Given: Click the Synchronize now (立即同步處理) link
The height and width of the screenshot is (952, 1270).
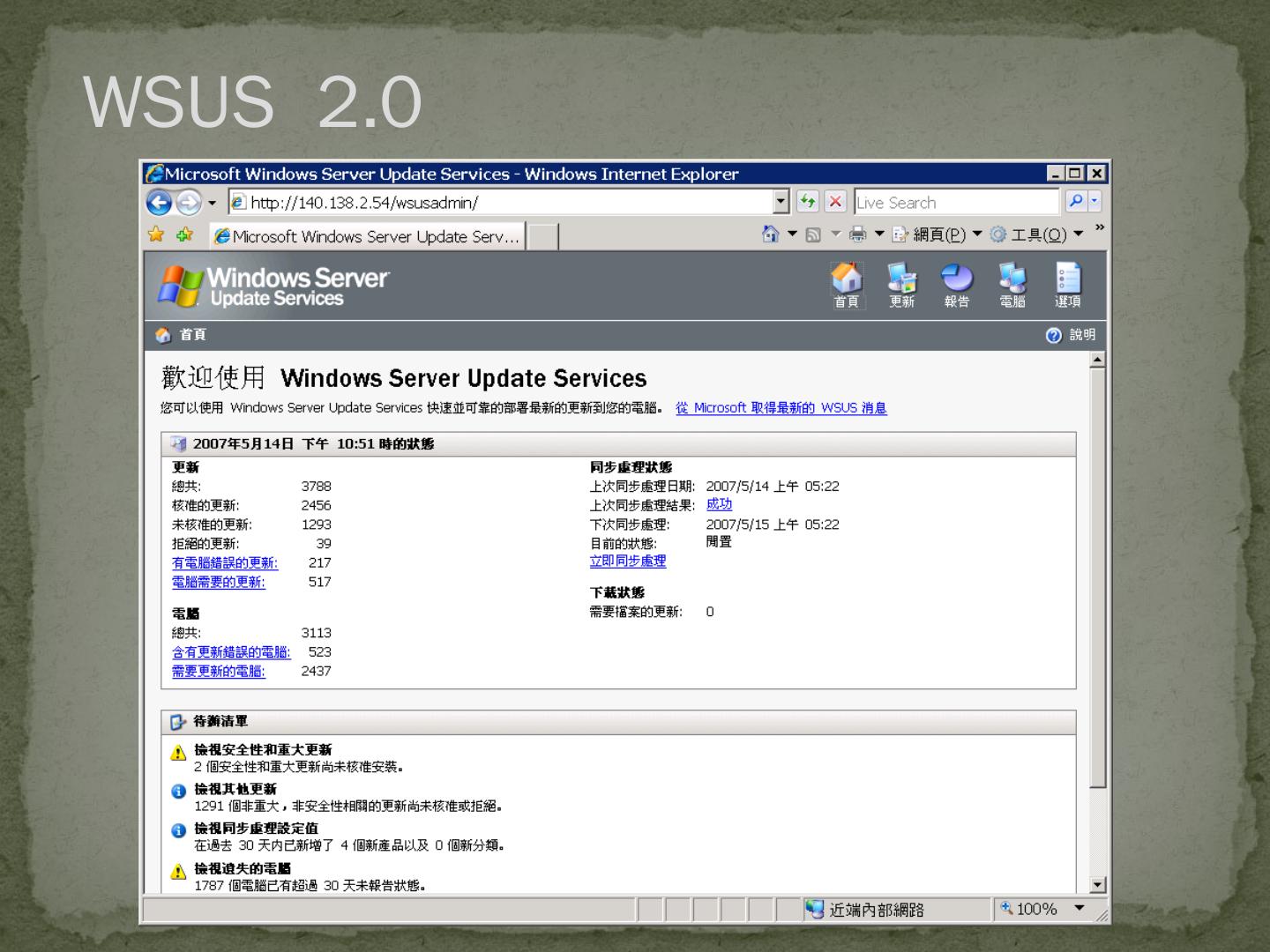Looking at the screenshot, I should tap(628, 562).
